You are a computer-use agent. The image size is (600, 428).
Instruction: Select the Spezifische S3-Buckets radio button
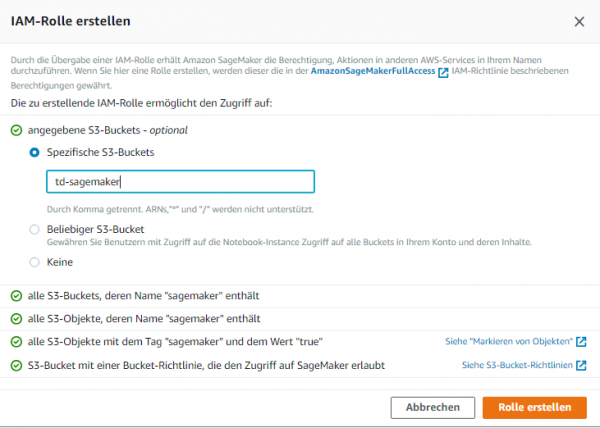[x=34, y=152]
